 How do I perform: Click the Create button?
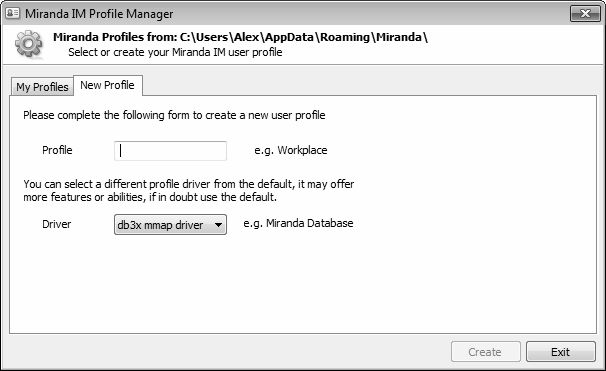point(485,352)
